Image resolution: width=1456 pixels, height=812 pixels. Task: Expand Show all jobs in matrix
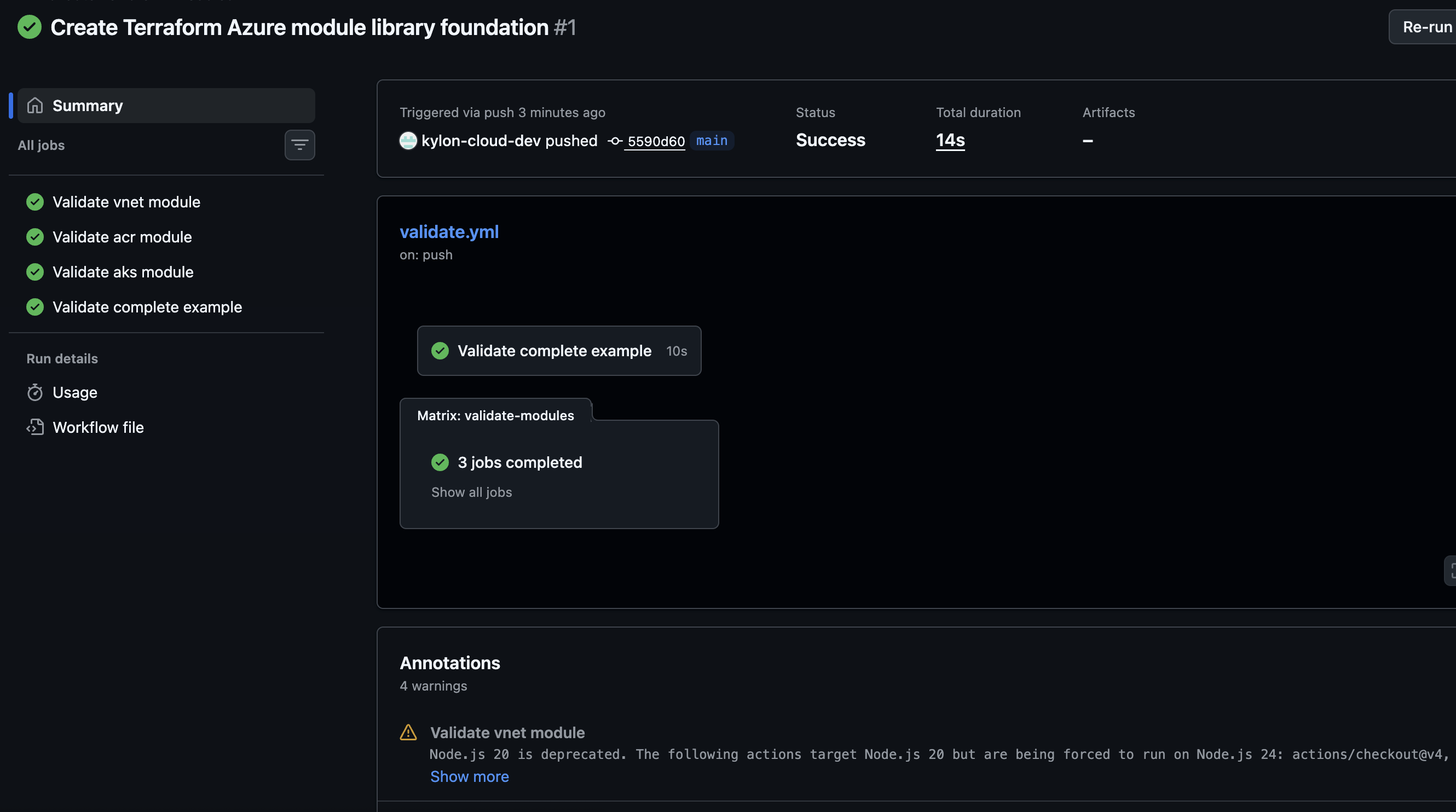point(471,492)
